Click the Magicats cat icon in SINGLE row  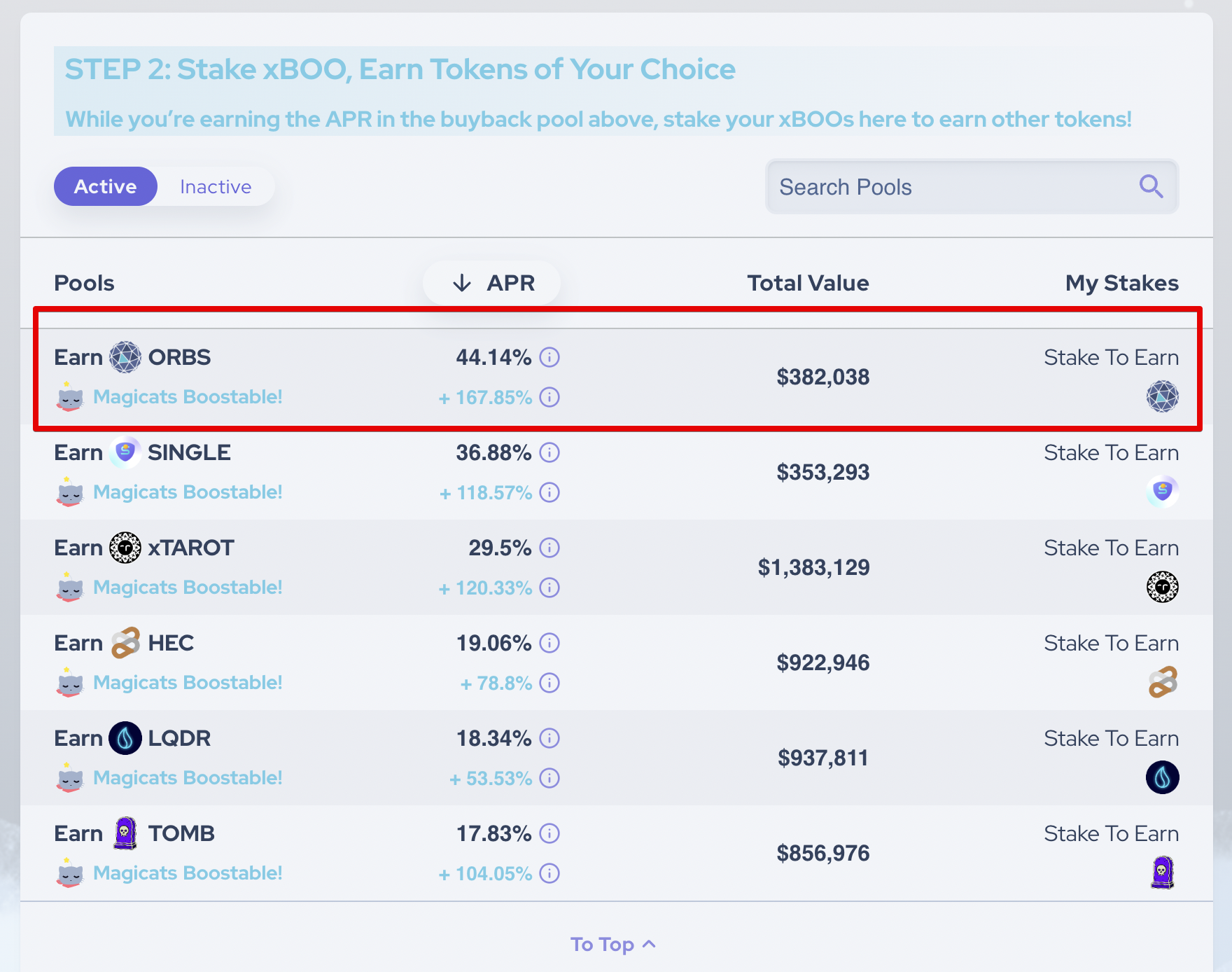pyautogui.click(x=69, y=492)
